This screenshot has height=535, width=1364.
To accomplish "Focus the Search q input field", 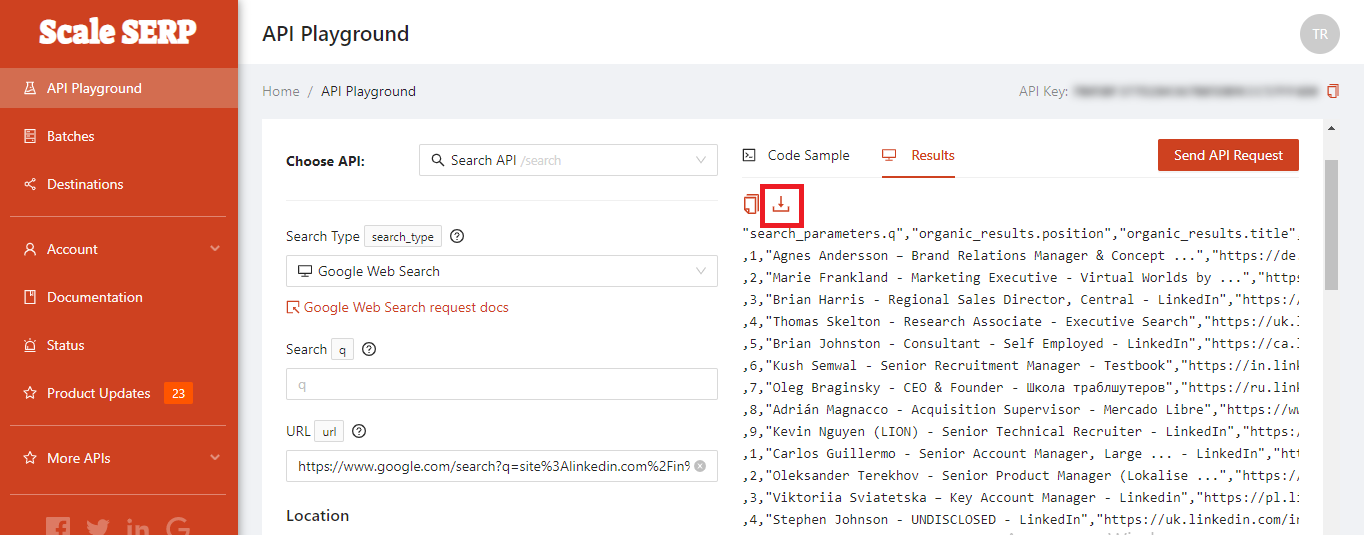I will point(502,384).
